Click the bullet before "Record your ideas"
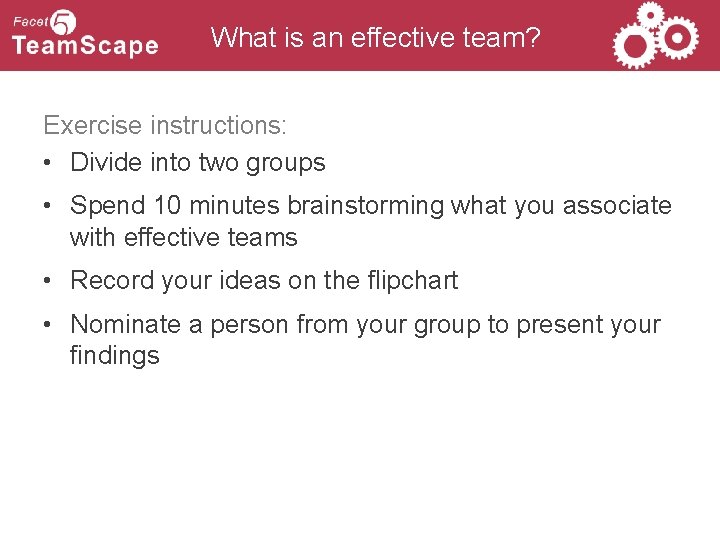The width and height of the screenshot is (720, 540). pyautogui.click(x=48, y=282)
